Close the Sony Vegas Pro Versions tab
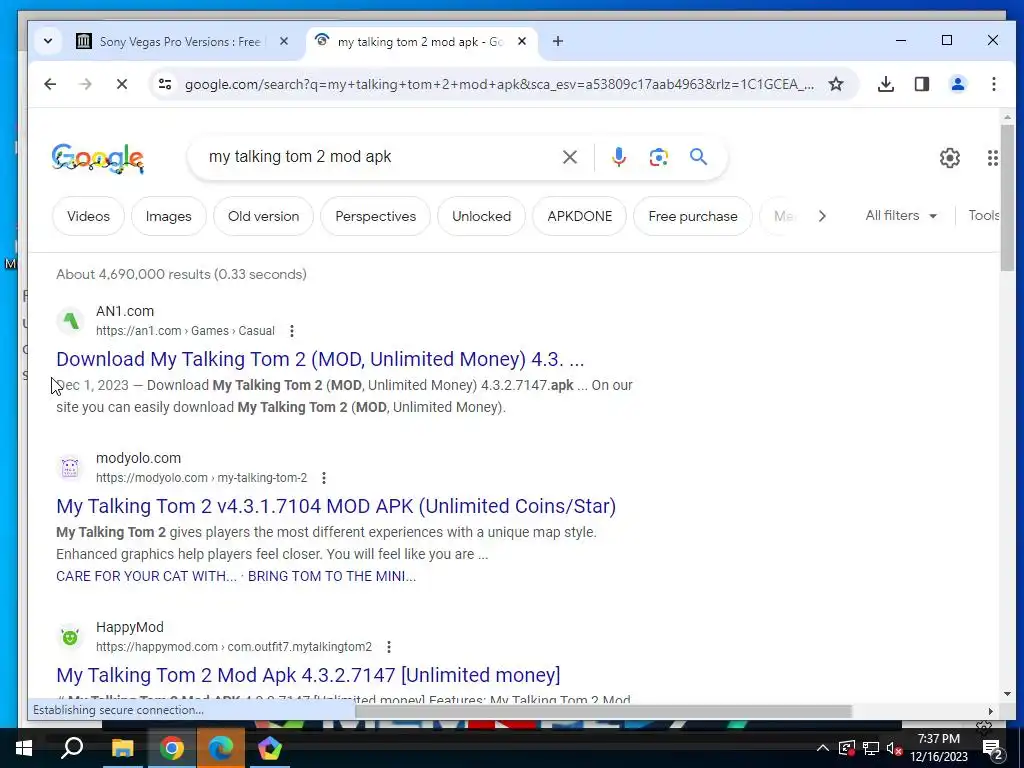 pyautogui.click(x=284, y=41)
